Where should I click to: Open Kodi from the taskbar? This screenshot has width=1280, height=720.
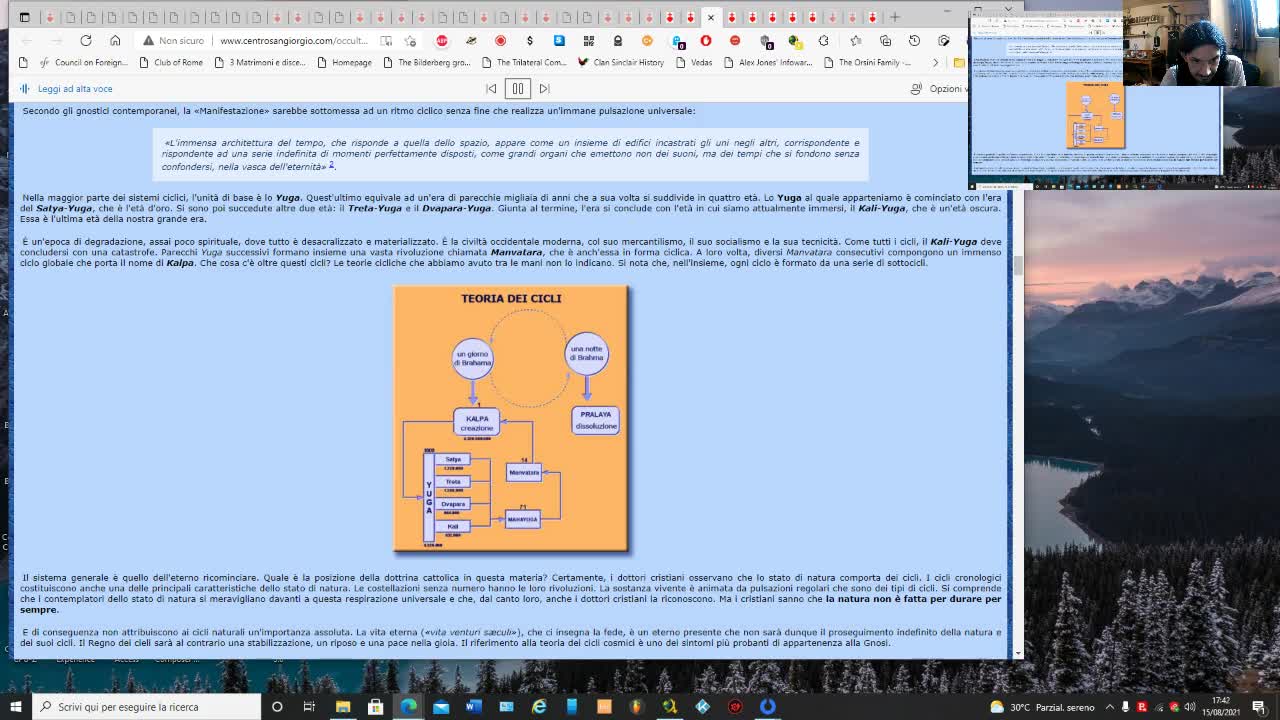coord(702,706)
